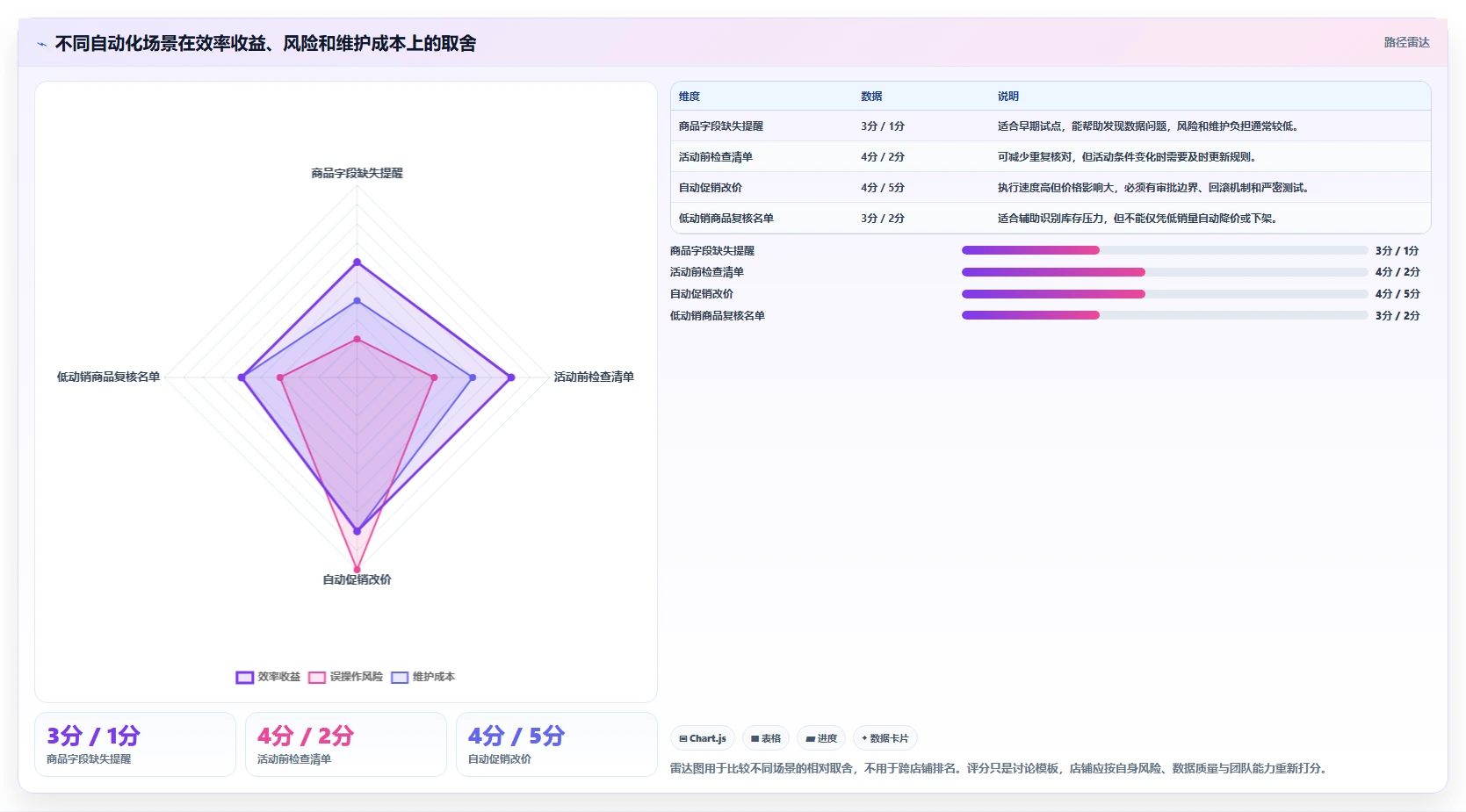
Task: Click table value 4分 / 2分
Action: [883, 157]
